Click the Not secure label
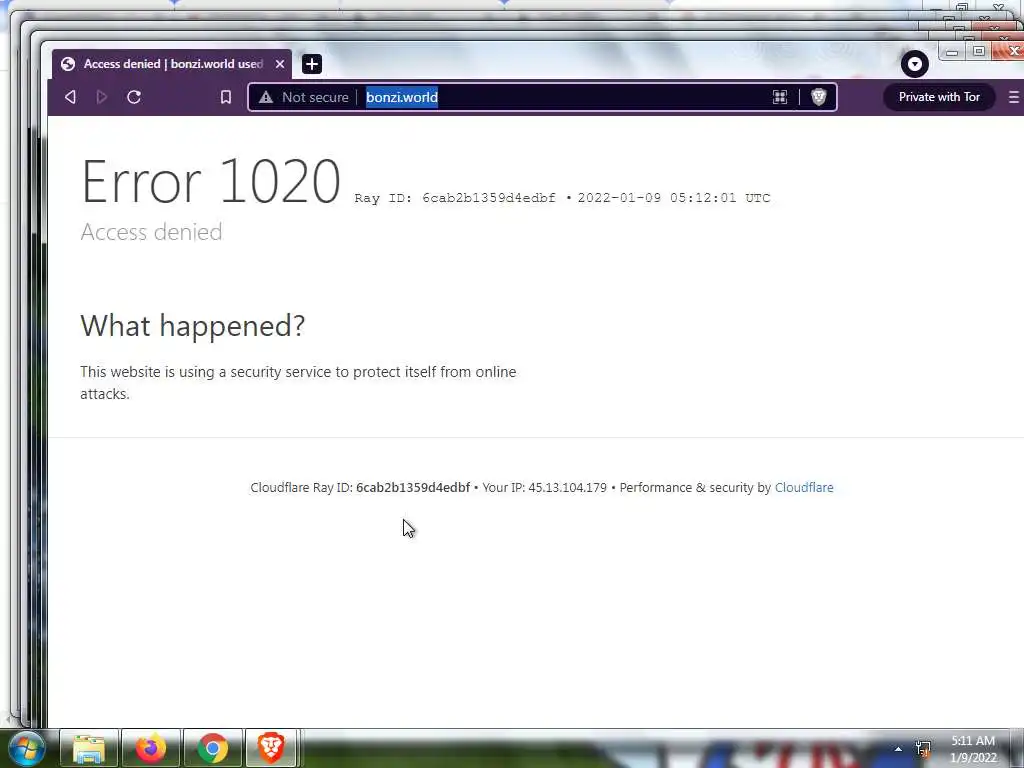 point(315,97)
